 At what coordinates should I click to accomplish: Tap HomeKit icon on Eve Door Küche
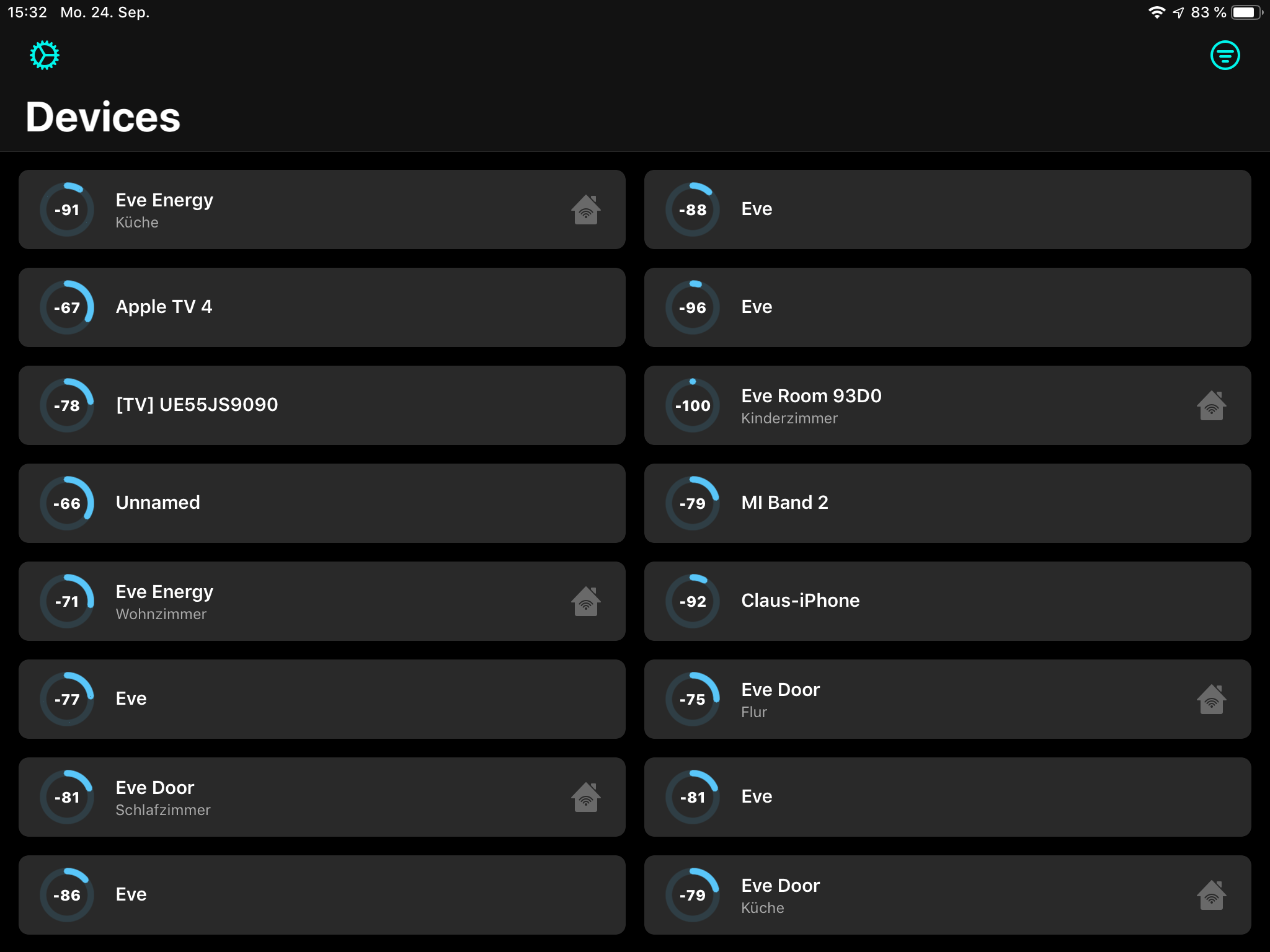coord(1211,895)
